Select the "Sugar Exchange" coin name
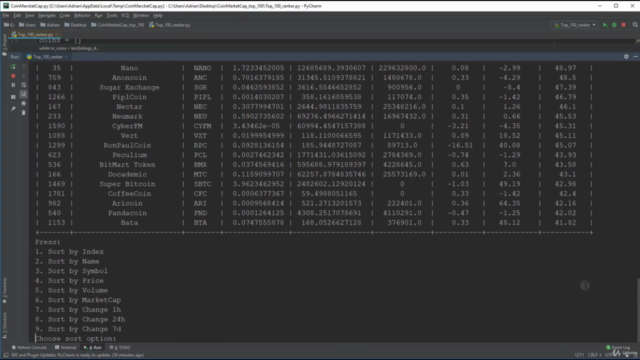Image resolution: width=640 pixels, height=360 pixels. (129, 87)
